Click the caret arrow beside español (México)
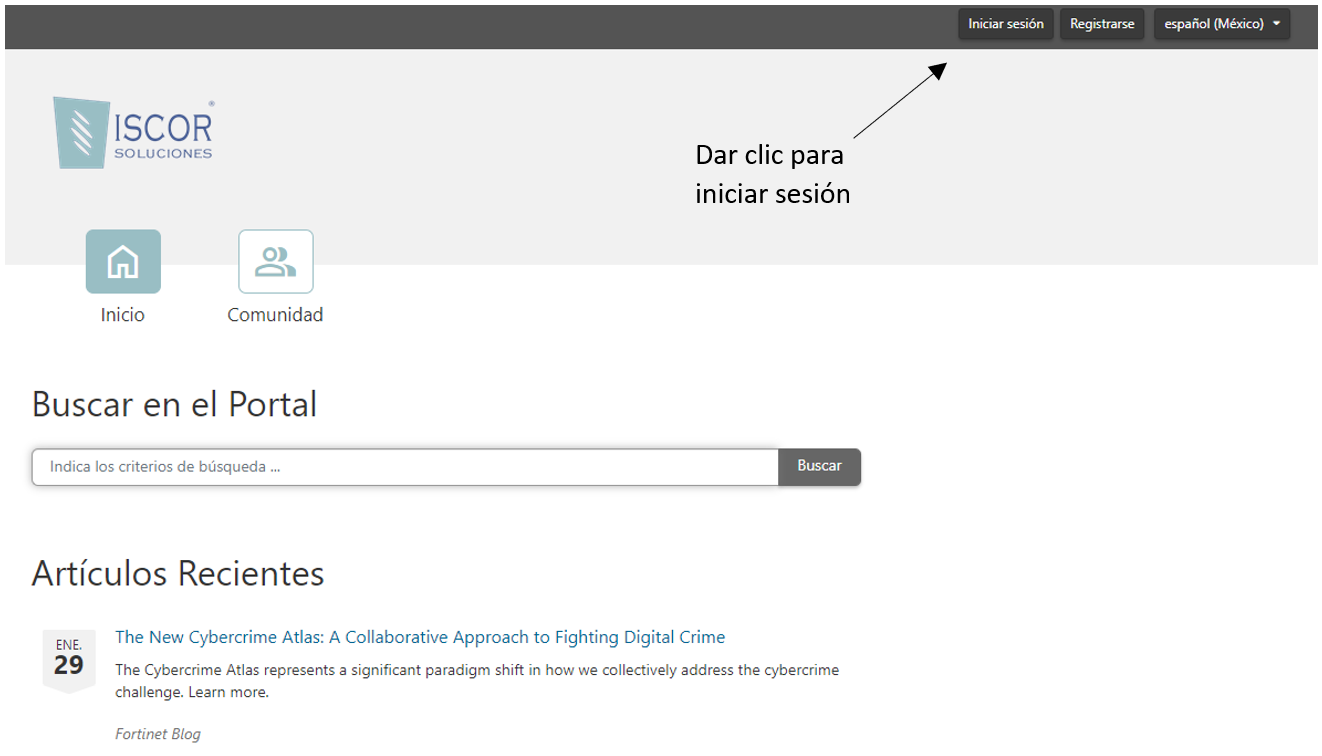Viewport: 1322px width, 756px height. (1276, 24)
